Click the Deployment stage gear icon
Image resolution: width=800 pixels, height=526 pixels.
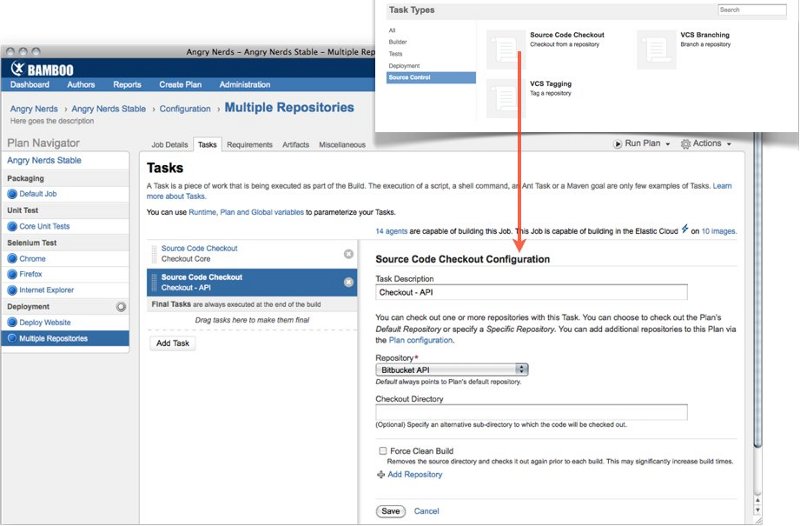(121, 307)
